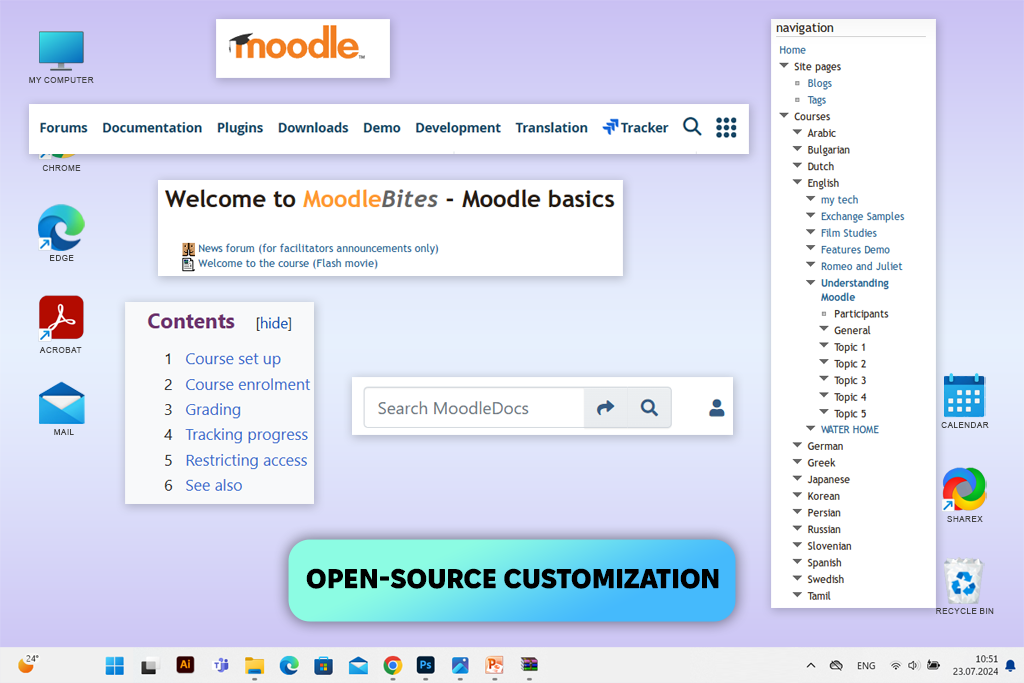
Task: Open the Tracker menu item
Action: tap(635, 127)
